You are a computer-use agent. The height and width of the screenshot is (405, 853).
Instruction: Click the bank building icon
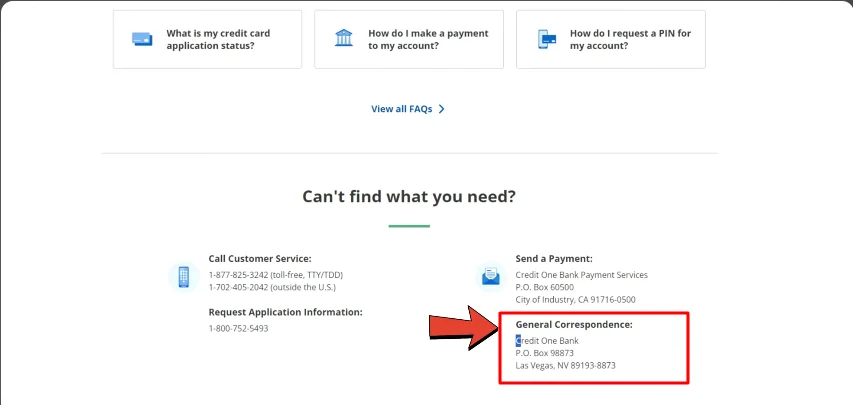click(344, 38)
